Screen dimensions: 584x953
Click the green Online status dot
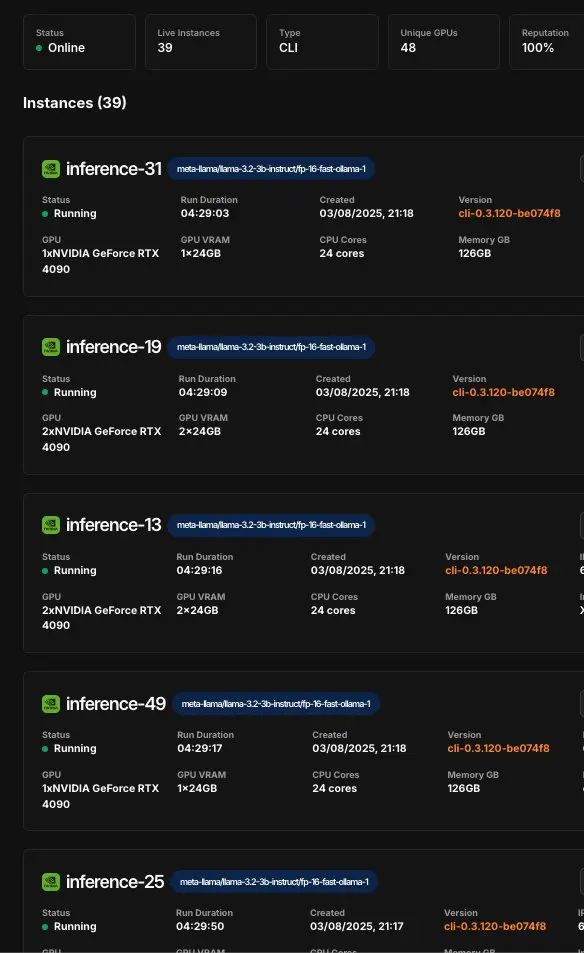[x=39, y=48]
